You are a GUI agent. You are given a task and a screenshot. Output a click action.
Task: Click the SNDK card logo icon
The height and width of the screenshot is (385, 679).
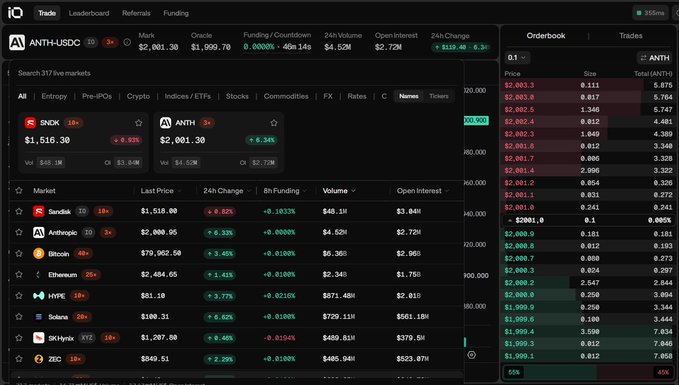tap(30, 123)
